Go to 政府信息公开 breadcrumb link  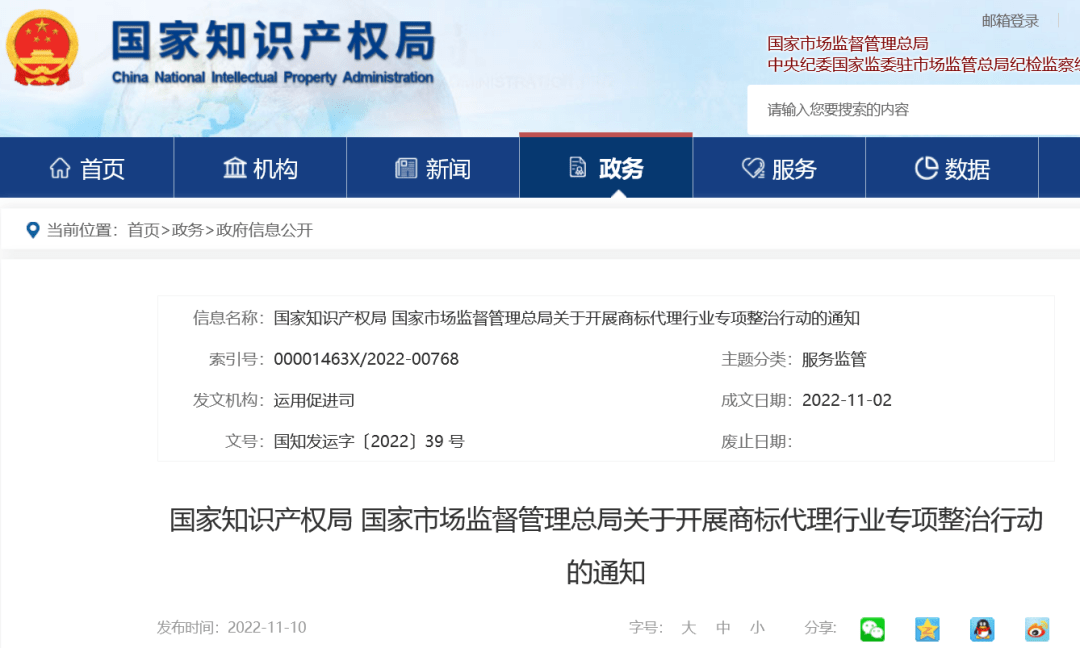(264, 230)
